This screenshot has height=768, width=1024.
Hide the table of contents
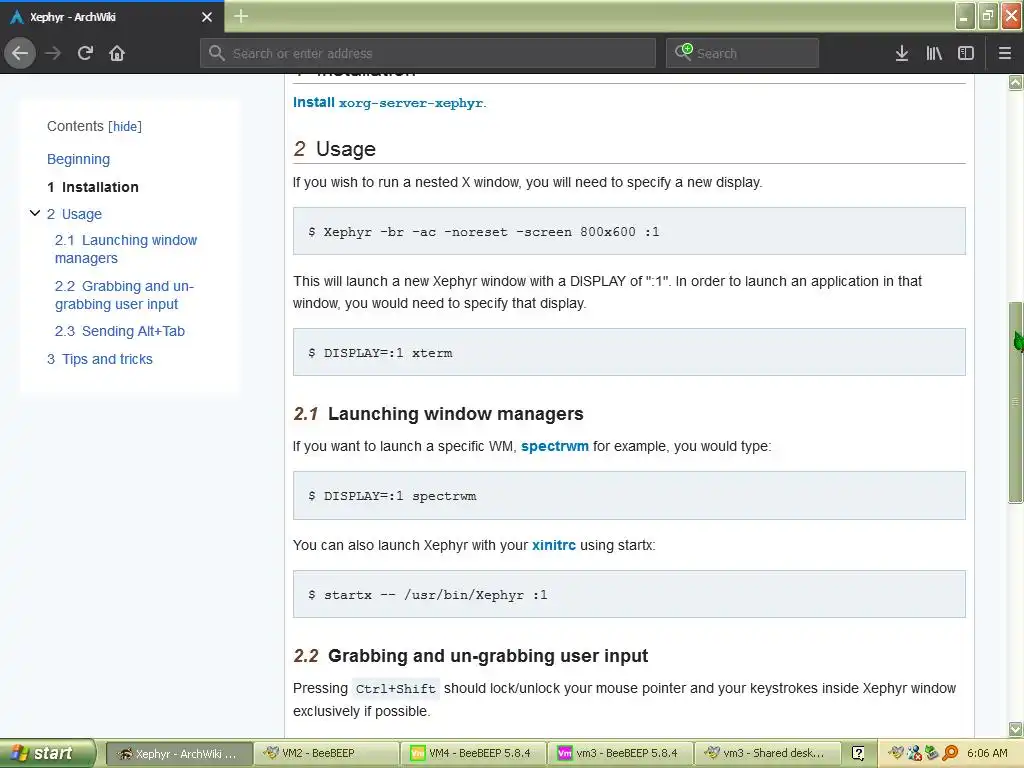(x=125, y=126)
